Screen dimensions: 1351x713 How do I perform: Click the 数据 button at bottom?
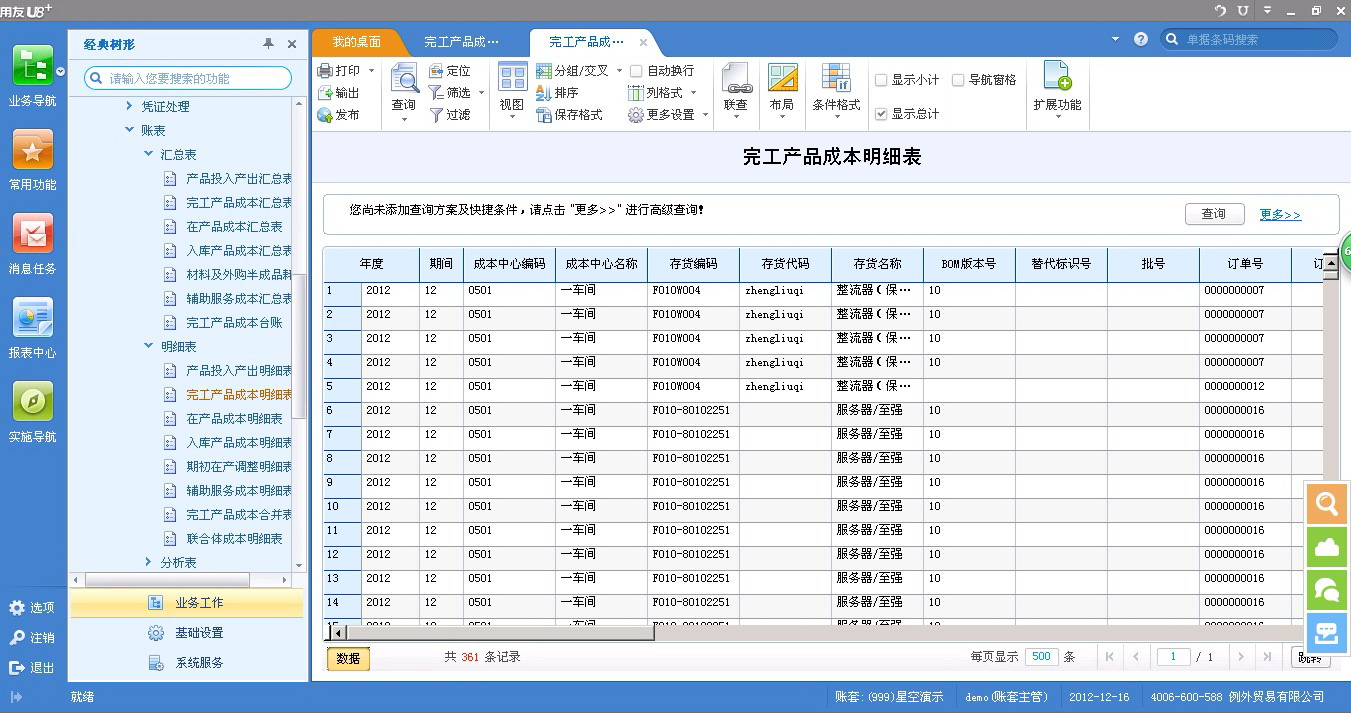(348, 658)
